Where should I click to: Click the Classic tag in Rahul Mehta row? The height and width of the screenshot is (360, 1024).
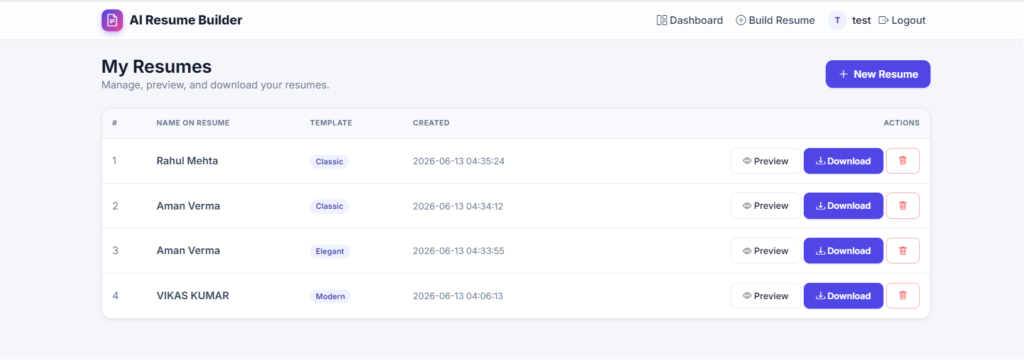tap(329, 161)
